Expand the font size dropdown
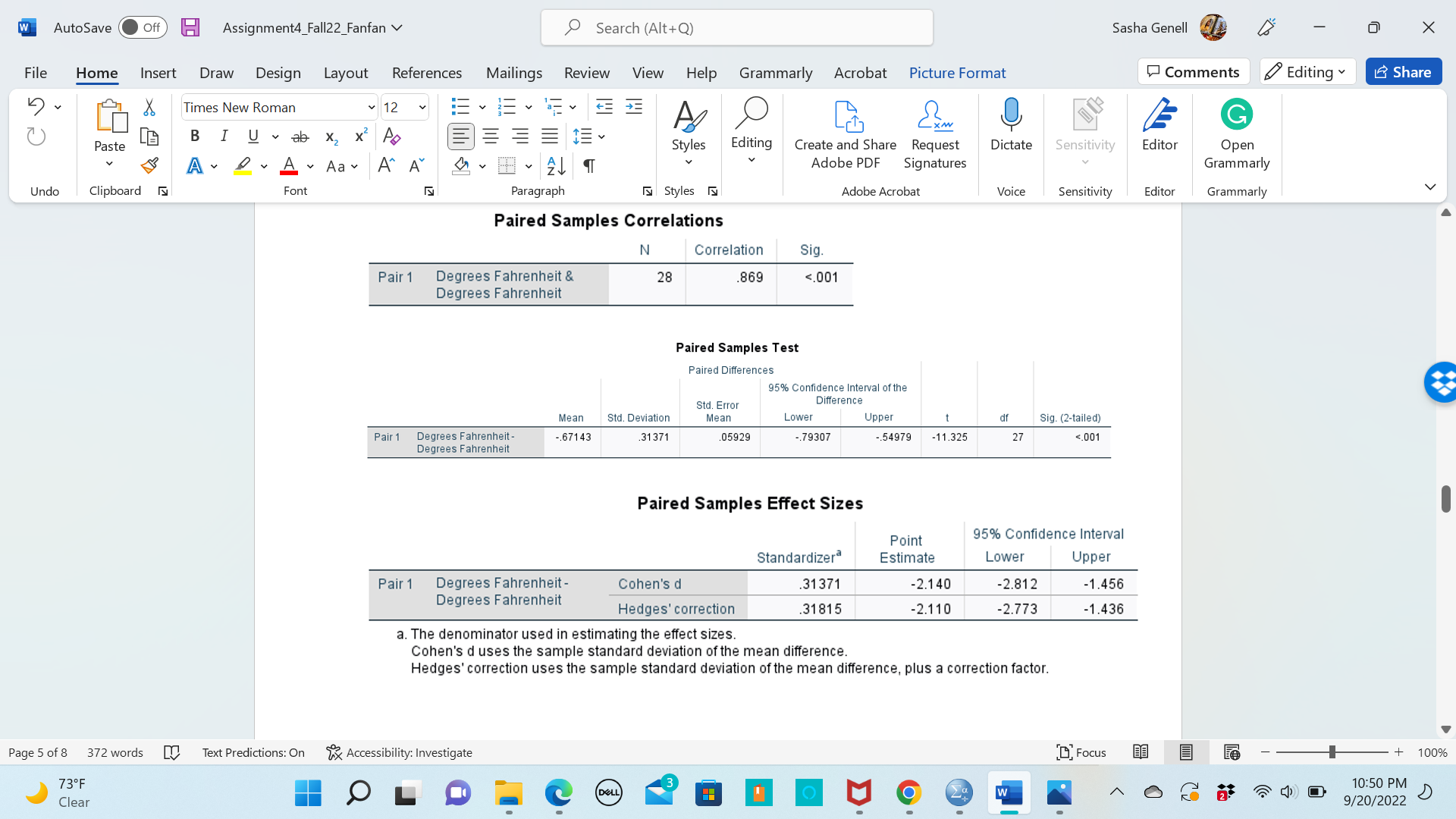 pyautogui.click(x=422, y=107)
